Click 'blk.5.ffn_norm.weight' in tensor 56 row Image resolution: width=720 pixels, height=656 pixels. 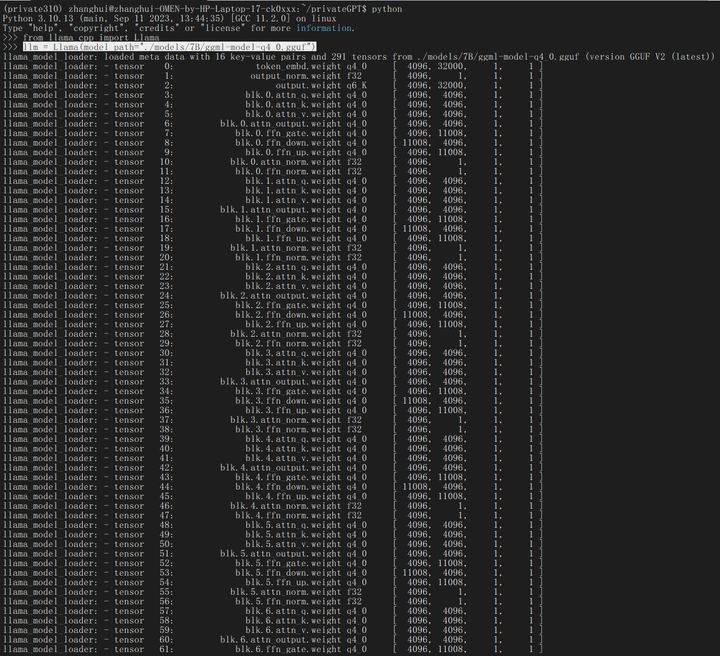click(x=288, y=601)
